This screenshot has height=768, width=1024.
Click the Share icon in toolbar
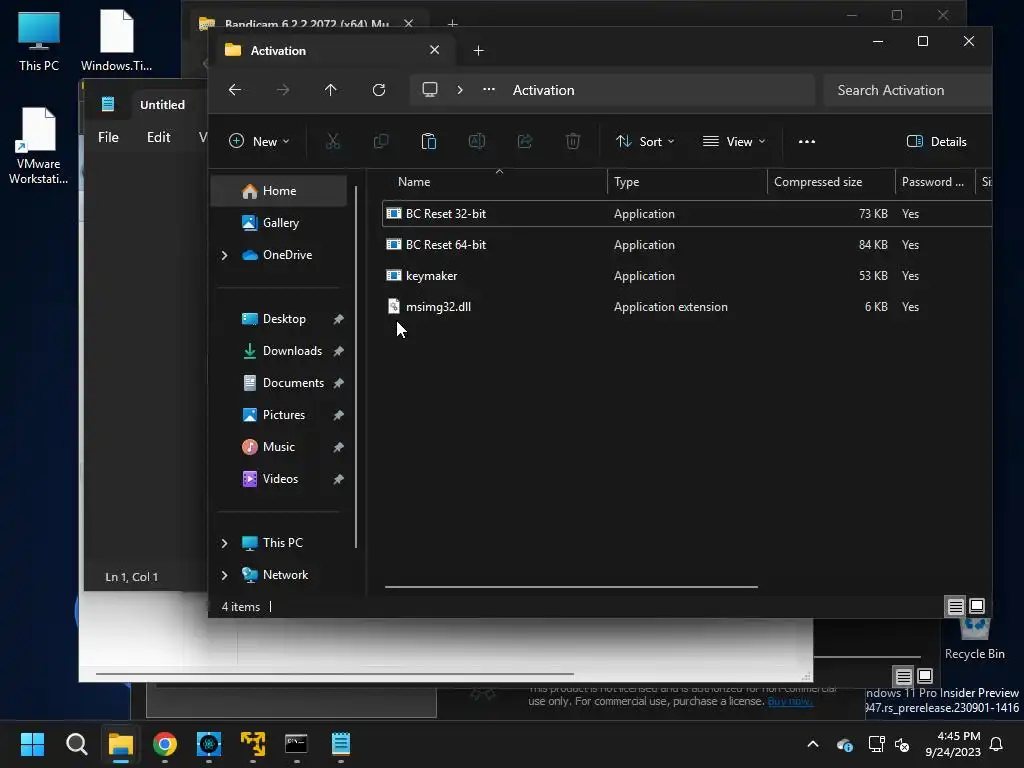point(525,141)
